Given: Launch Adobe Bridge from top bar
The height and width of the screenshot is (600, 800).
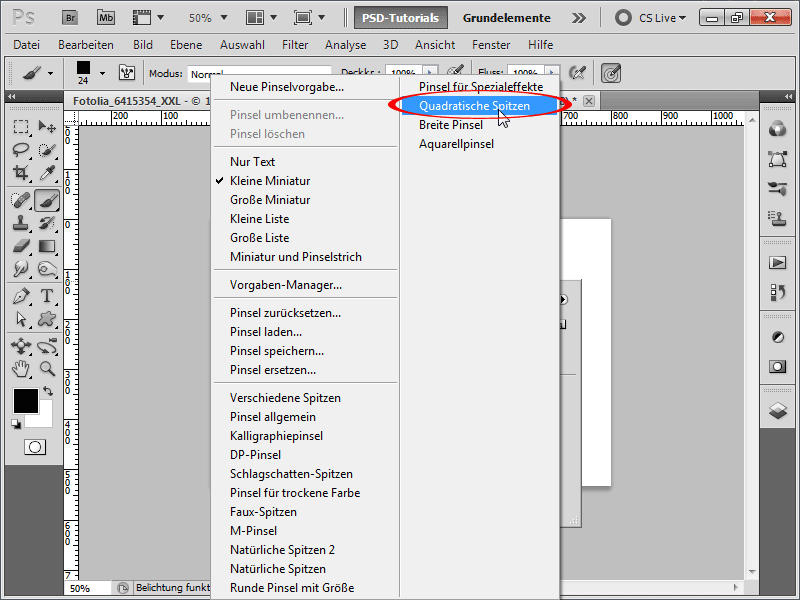Looking at the screenshot, I should coord(70,18).
